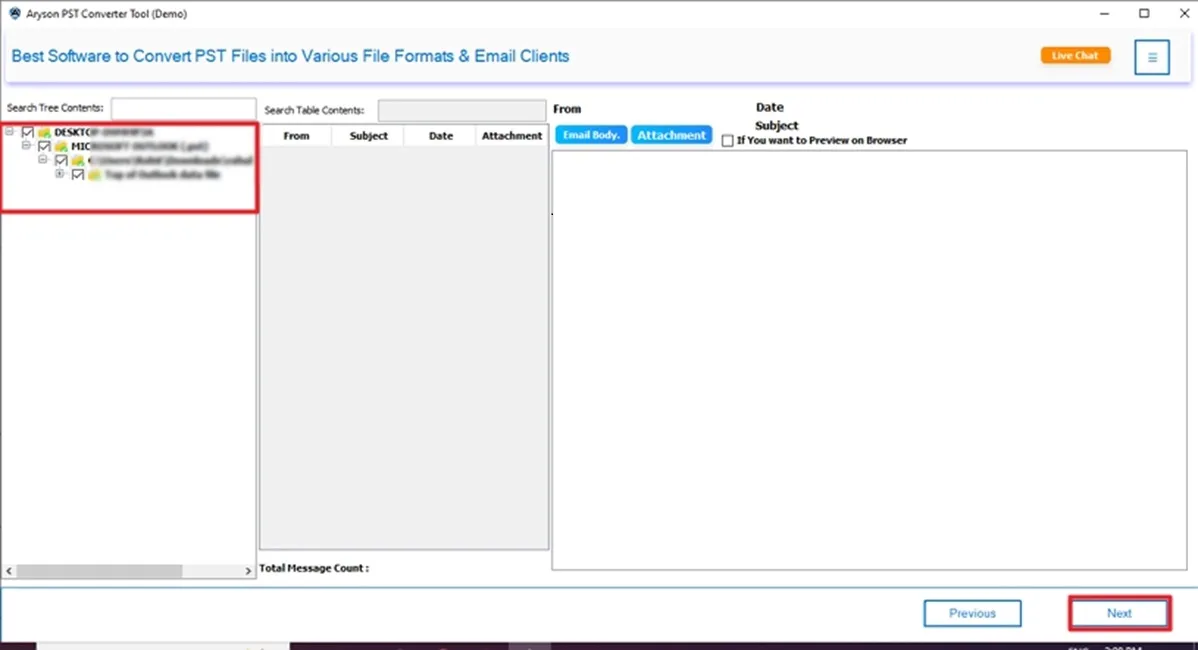Sort by the Date column header
Screen dimensions: 1198x650
click(x=441, y=136)
